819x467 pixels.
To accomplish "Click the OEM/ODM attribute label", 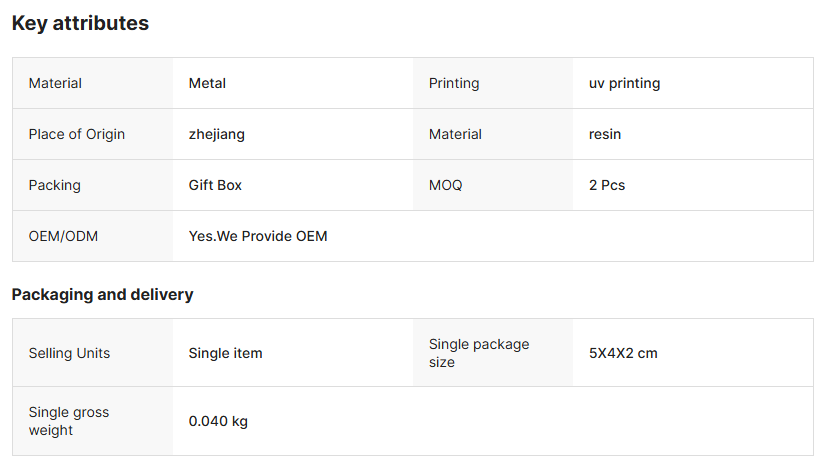I will 64,237.
